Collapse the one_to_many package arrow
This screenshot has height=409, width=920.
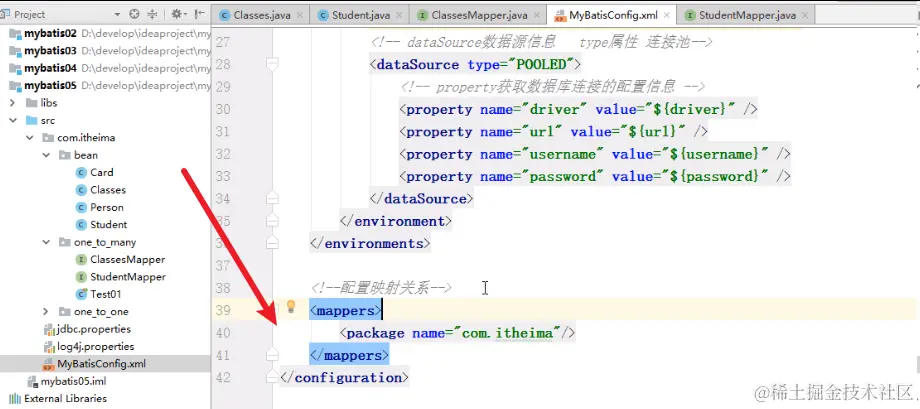coord(46,242)
